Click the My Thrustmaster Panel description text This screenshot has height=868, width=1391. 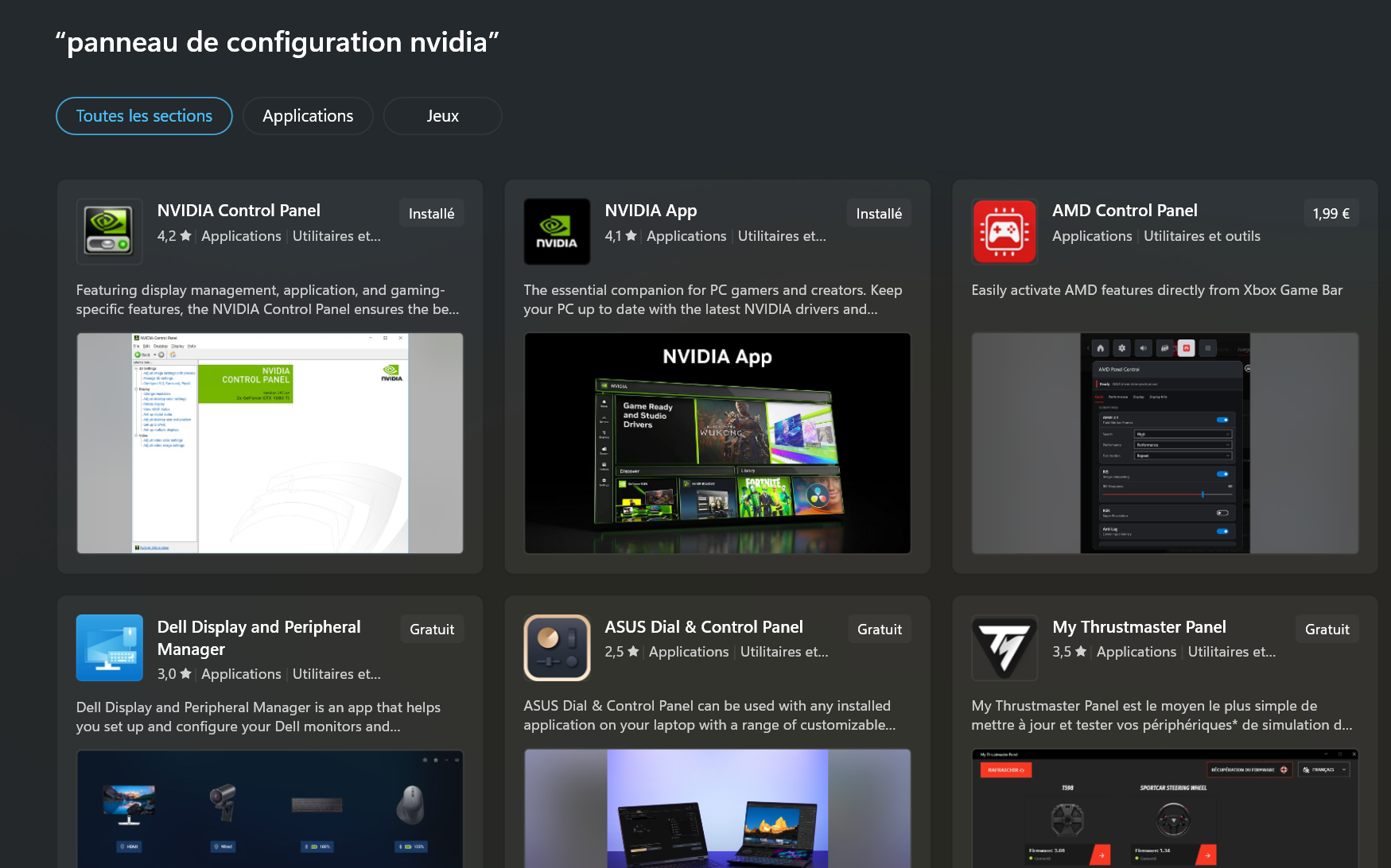(x=1162, y=715)
